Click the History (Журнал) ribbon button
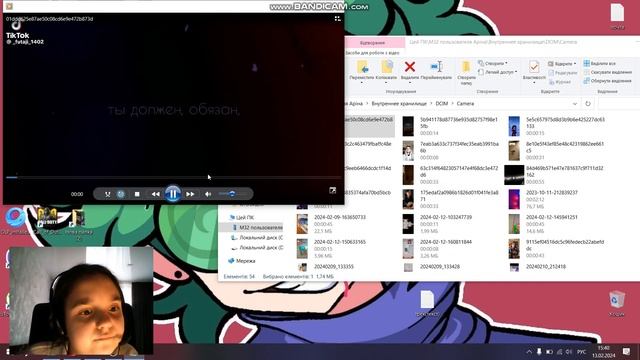The width and height of the screenshot is (640, 360). 559,82
